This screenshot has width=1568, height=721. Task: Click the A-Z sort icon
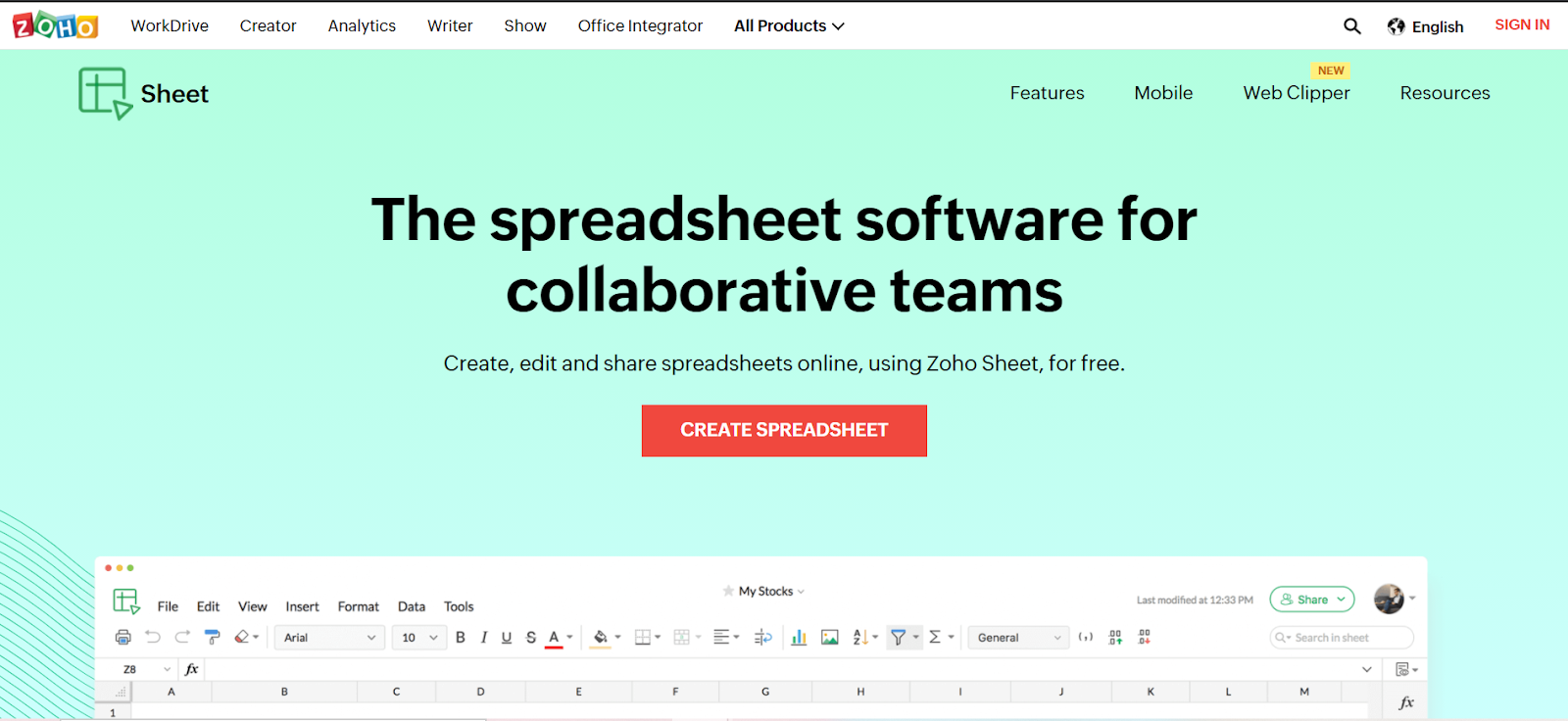[x=860, y=638]
